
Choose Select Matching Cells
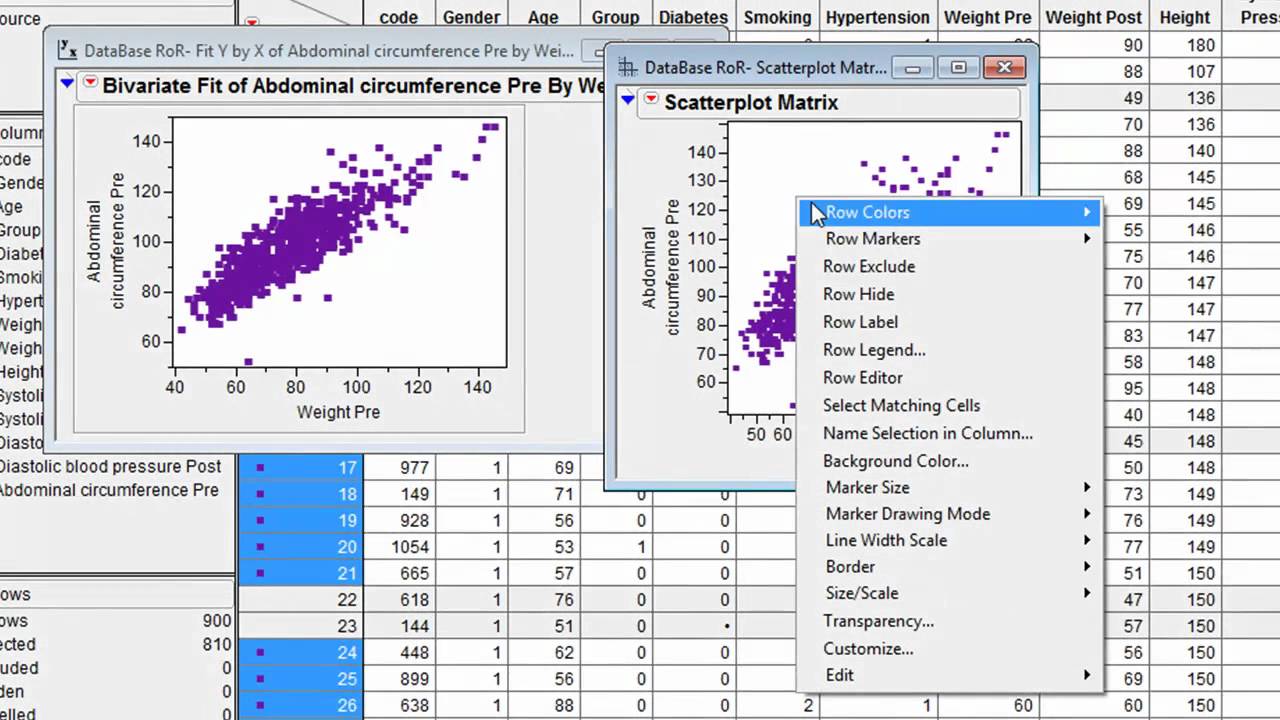(x=949, y=406)
